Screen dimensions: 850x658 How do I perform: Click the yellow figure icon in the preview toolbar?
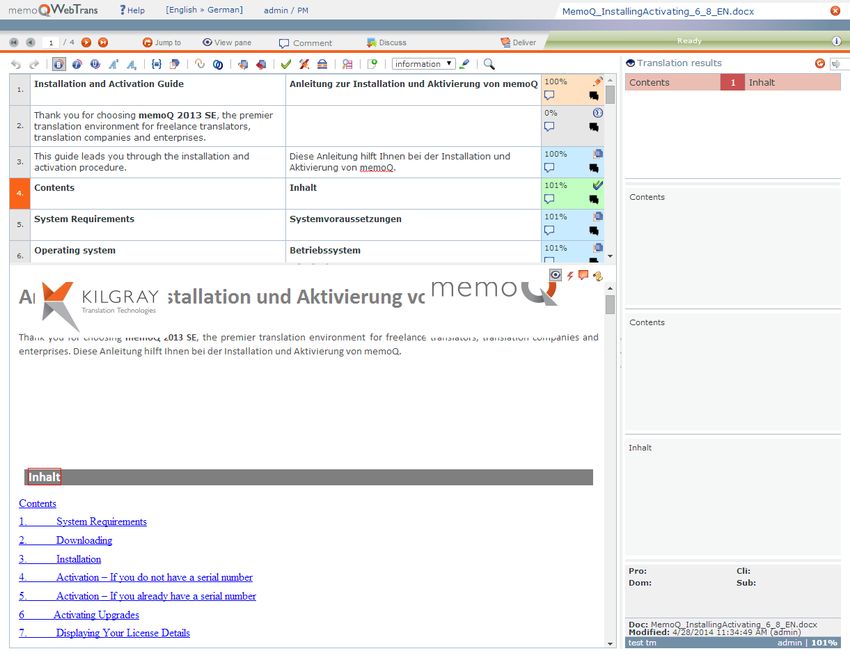click(x=597, y=275)
